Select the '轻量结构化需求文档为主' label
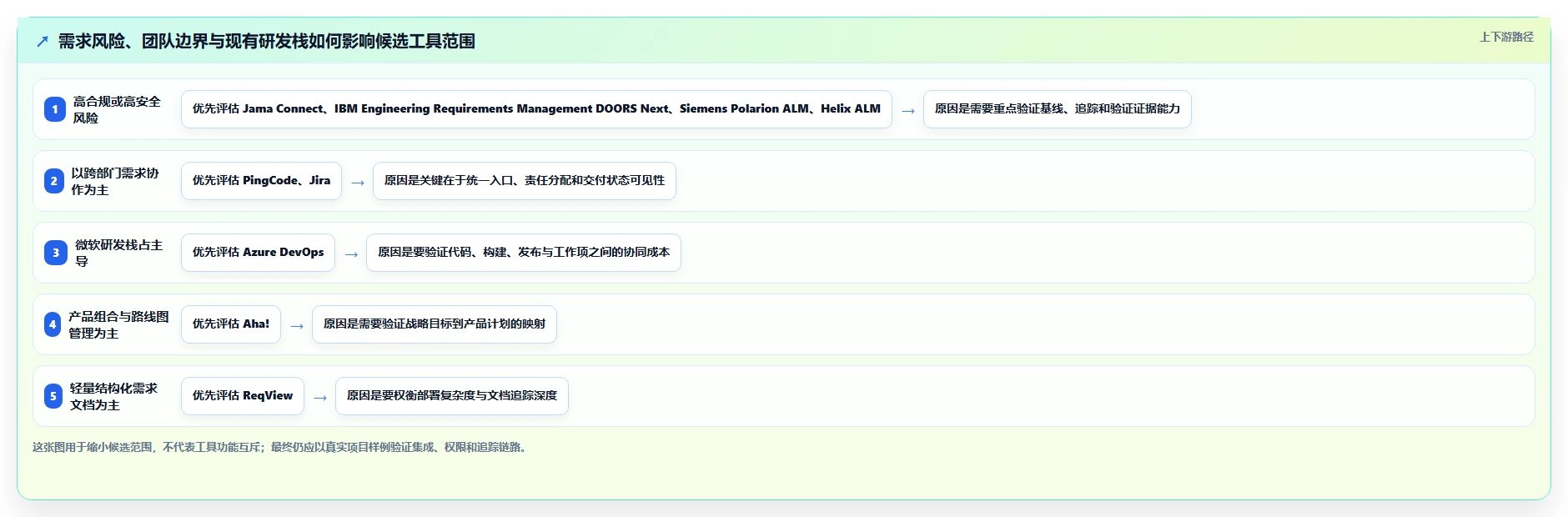1568x517 pixels. pyautogui.click(x=114, y=396)
